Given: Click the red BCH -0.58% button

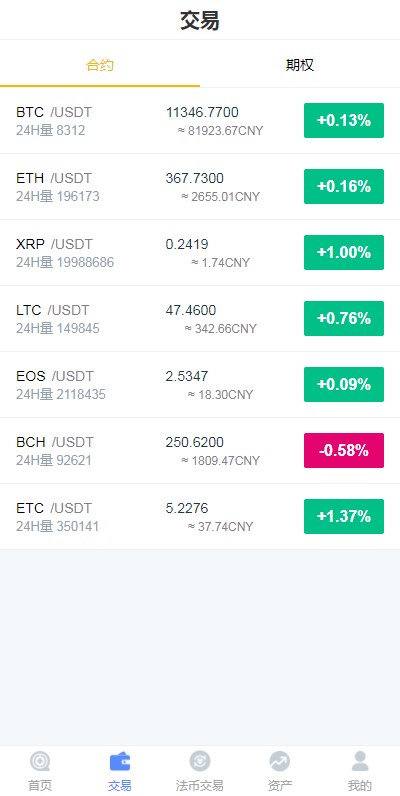Looking at the screenshot, I should tap(344, 450).
